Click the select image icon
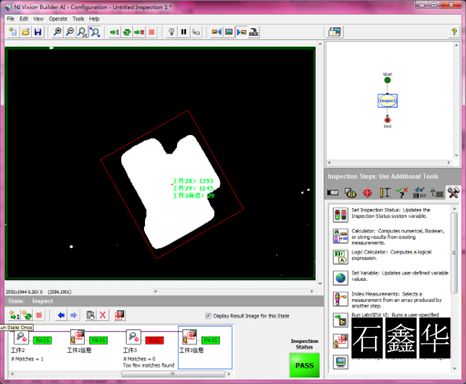Image resolution: width=466 pixels, height=384 pixels. point(229,32)
